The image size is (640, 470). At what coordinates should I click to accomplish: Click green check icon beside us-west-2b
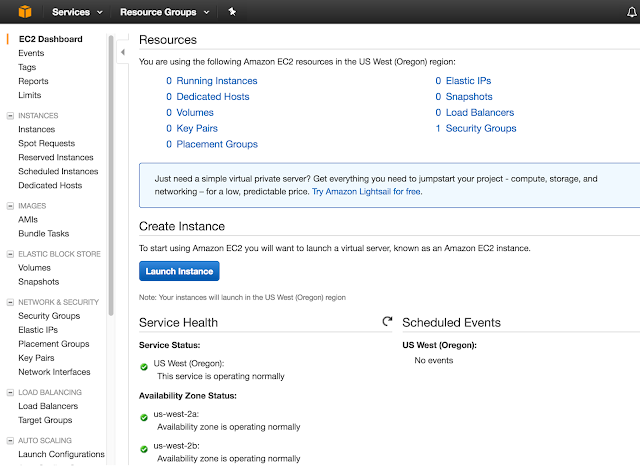coord(144,448)
